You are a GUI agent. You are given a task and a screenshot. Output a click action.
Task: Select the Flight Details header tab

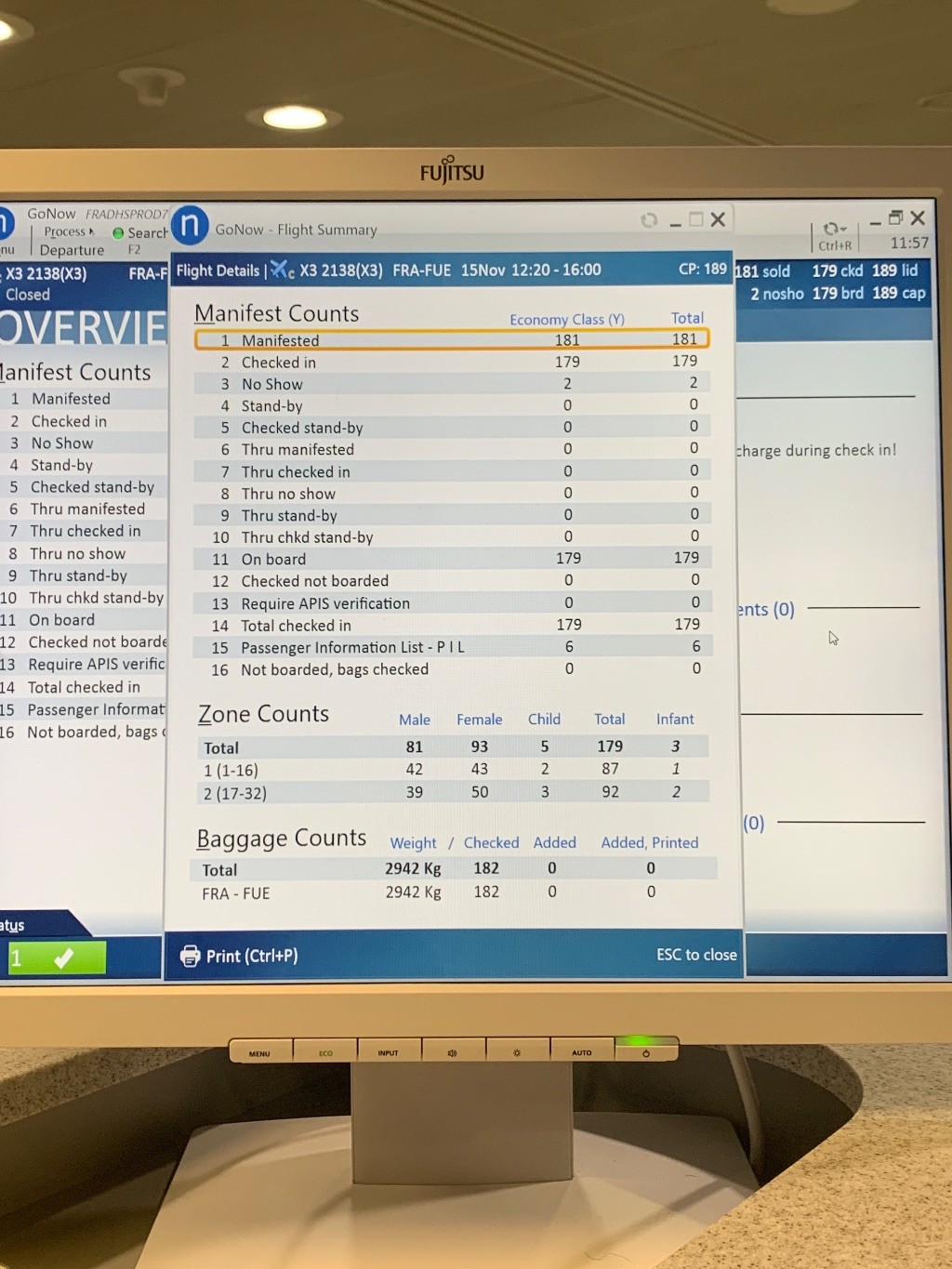tap(218, 271)
